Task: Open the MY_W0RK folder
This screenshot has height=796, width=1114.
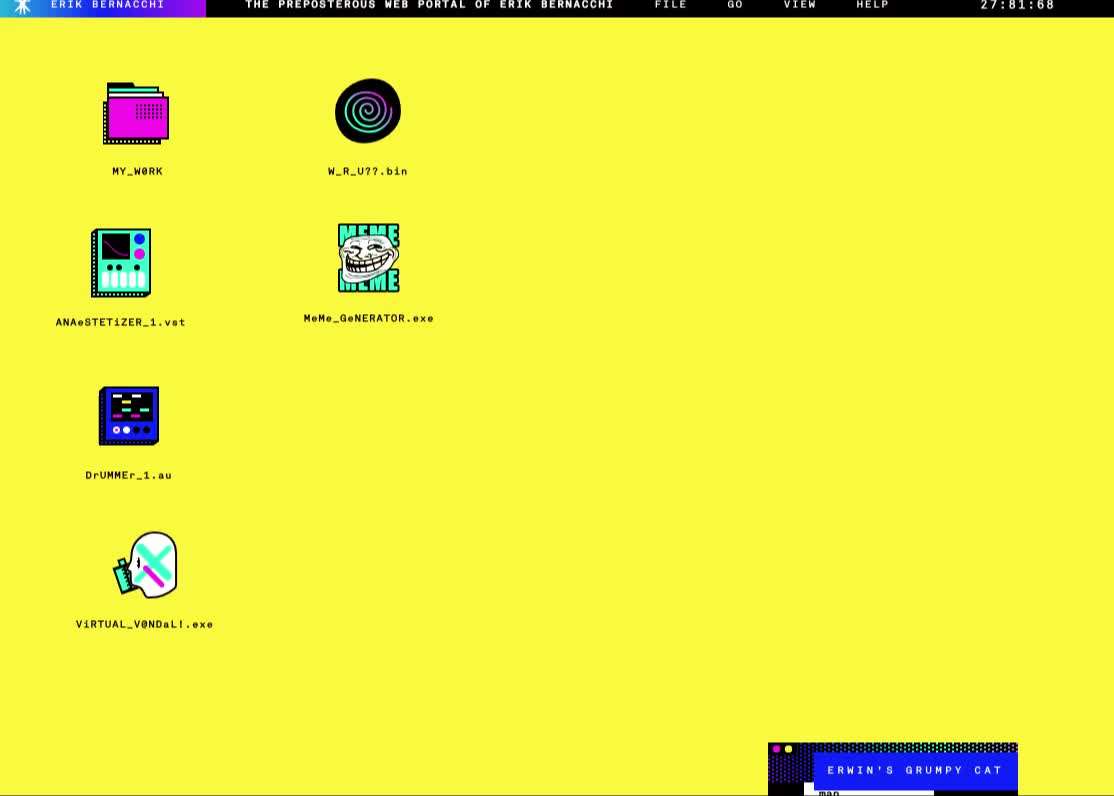Action: [136, 112]
